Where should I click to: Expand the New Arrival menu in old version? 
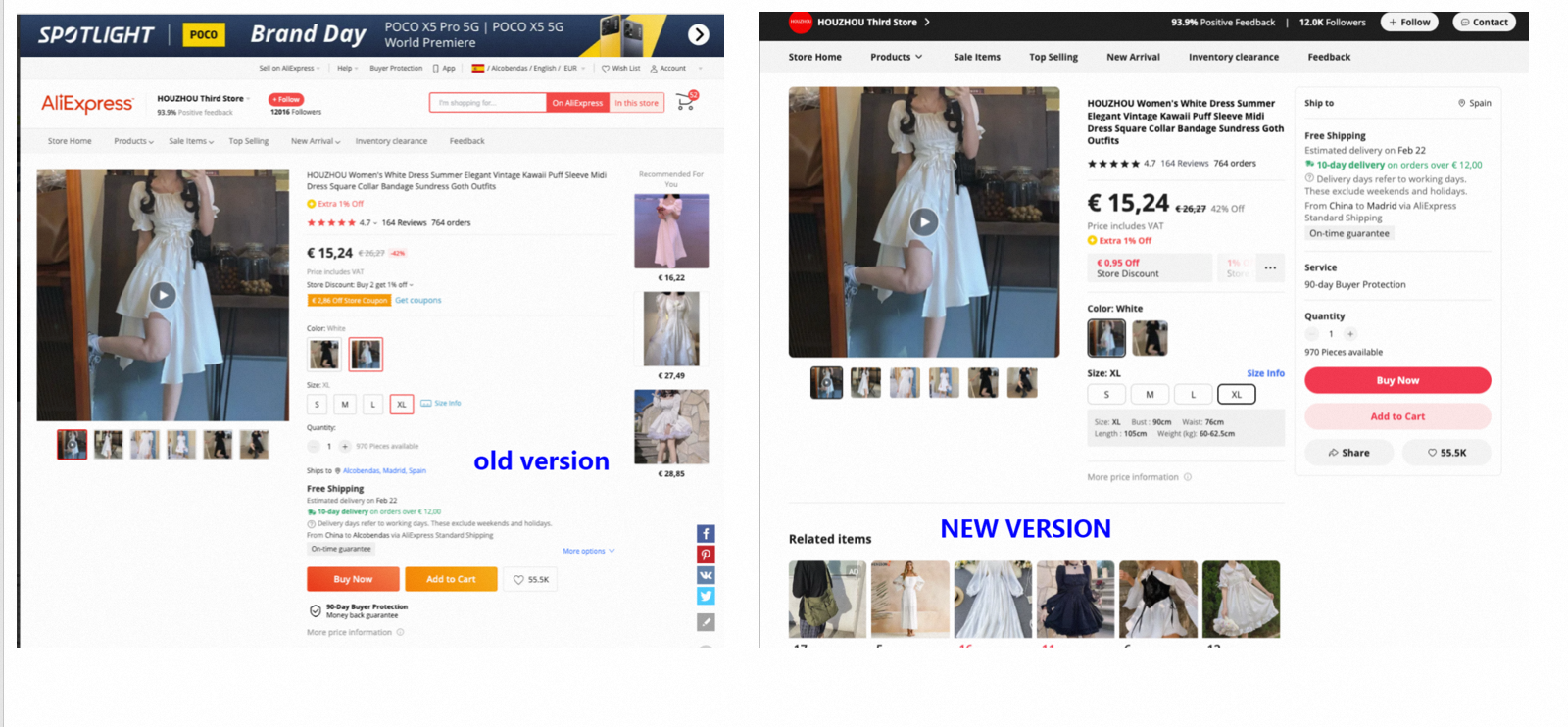click(x=316, y=141)
